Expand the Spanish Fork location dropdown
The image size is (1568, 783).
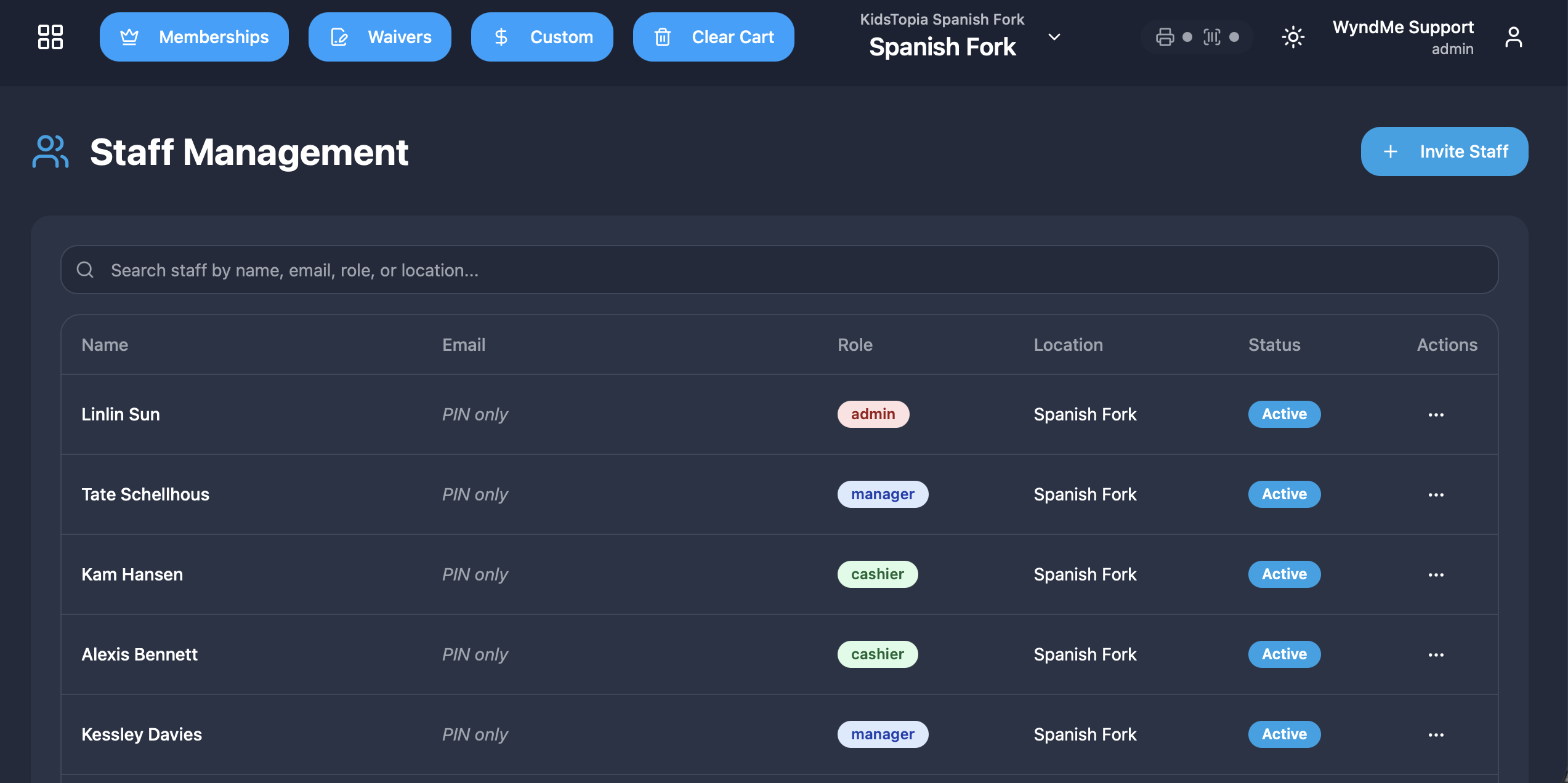point(1054,37)
